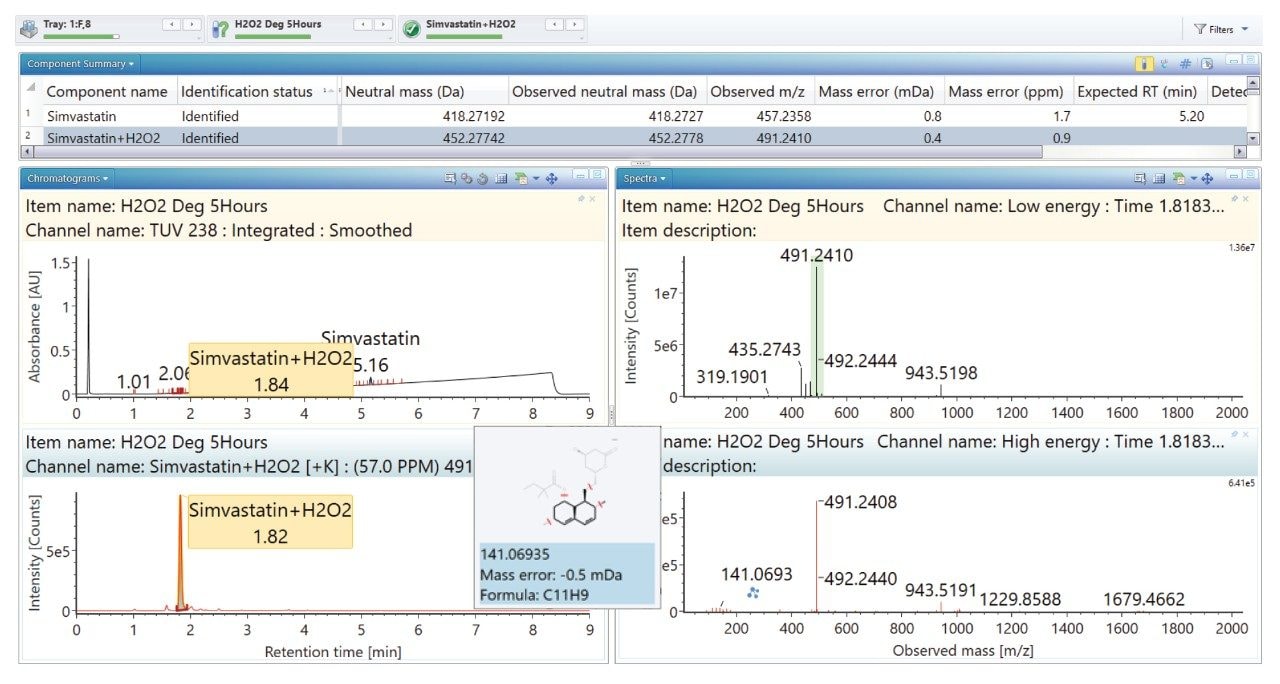
Task: Select the Simvastatin+H2O2 table row
Action: coord(632,138)
